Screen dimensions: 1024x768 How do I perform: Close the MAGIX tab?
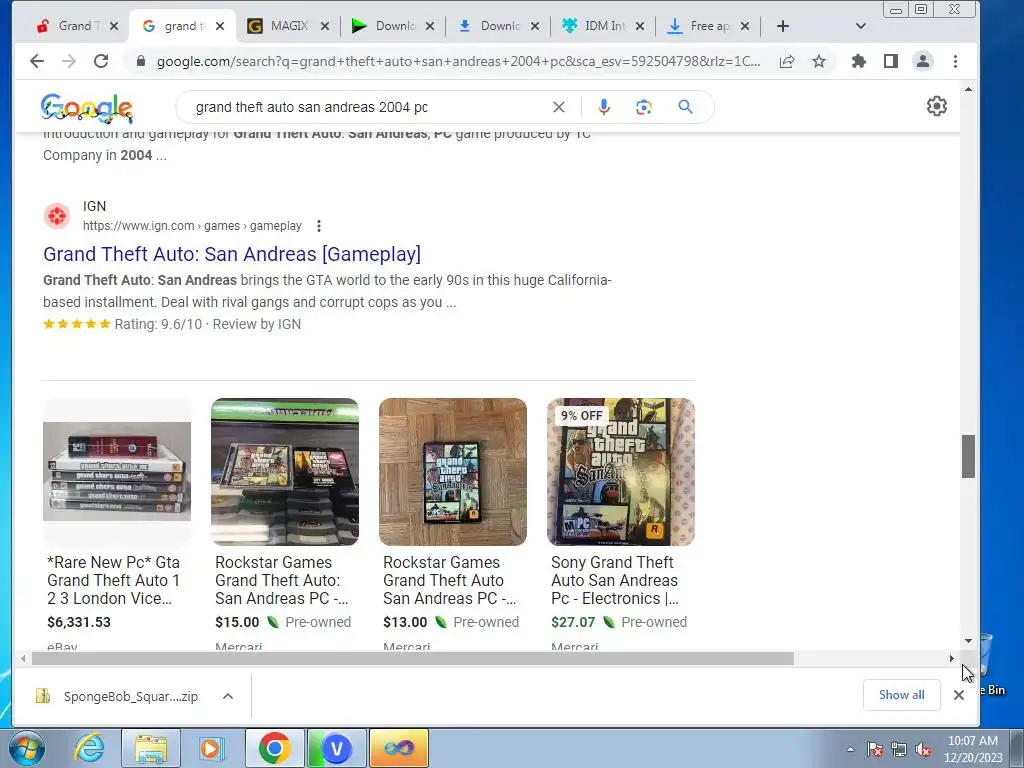click(x=325, y=26)
